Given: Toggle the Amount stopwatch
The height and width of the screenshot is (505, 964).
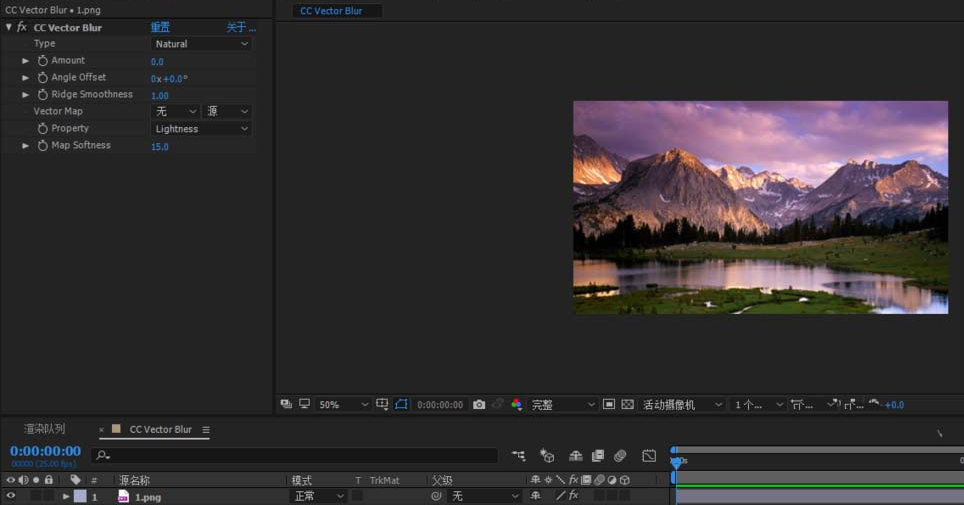Looking at the screenshot, I should pos(42,60).
